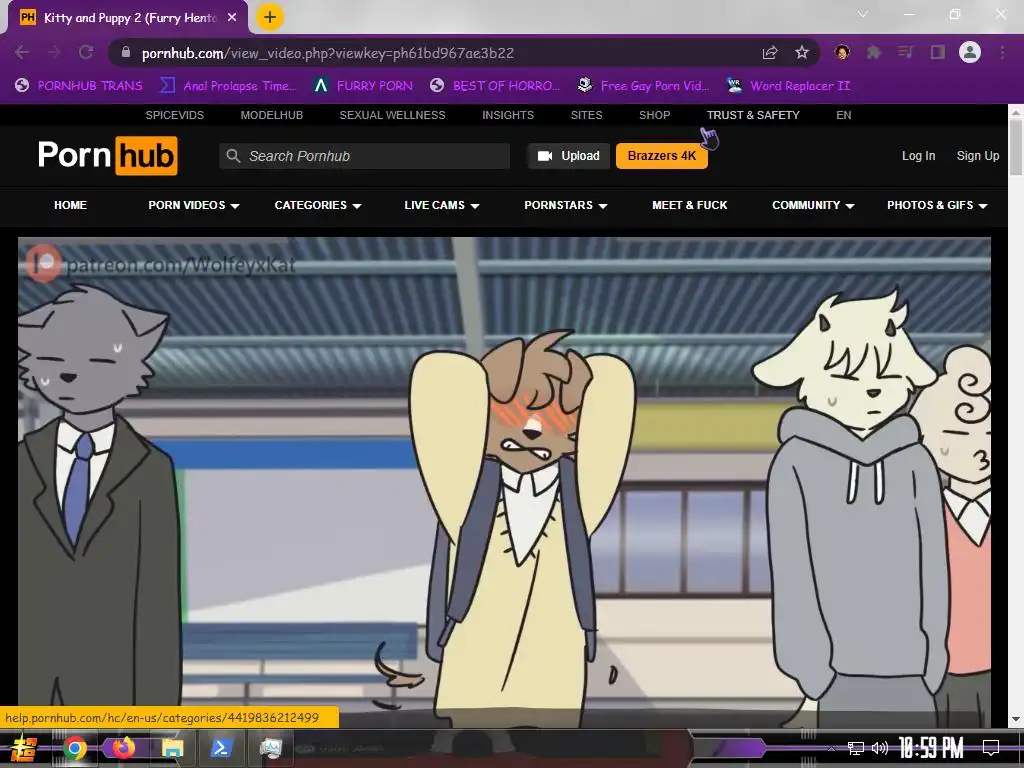This screenshot has width=1024, height=768.
Task: Open the BEST OF HORRO... bookmark
Action: 495,86
